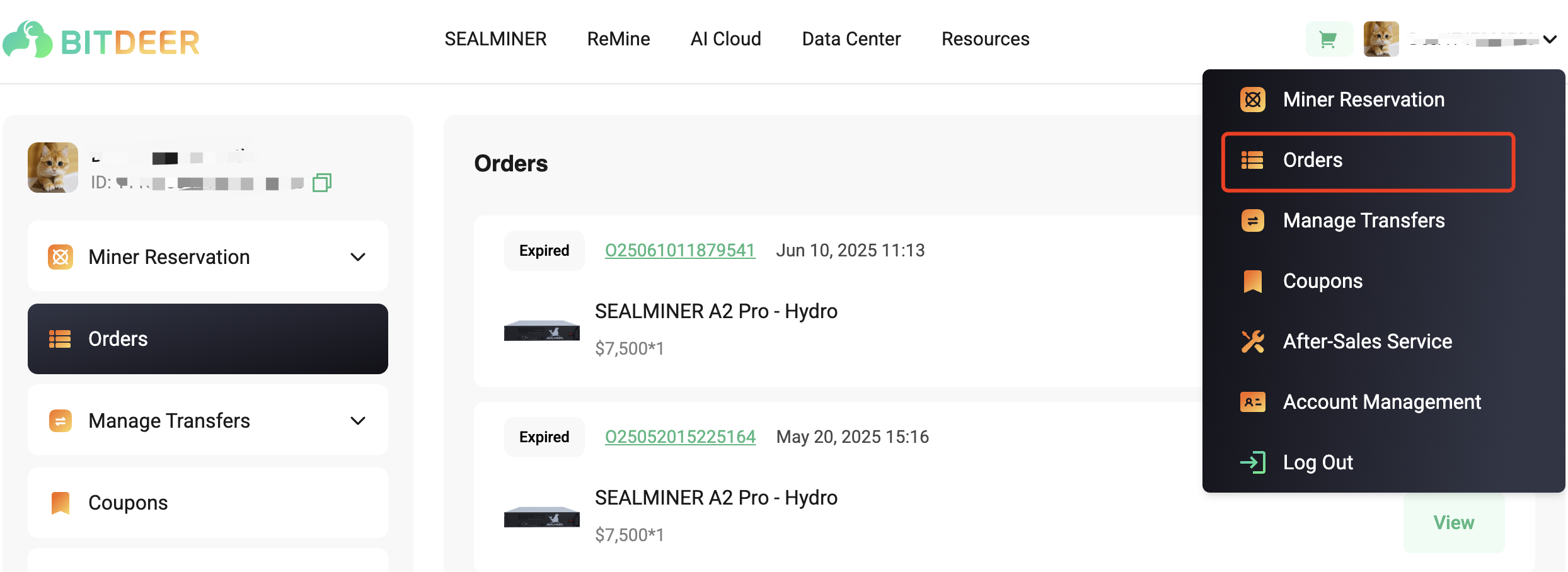Expand sidebar Manage Transfers chevron

coord(358,421)
